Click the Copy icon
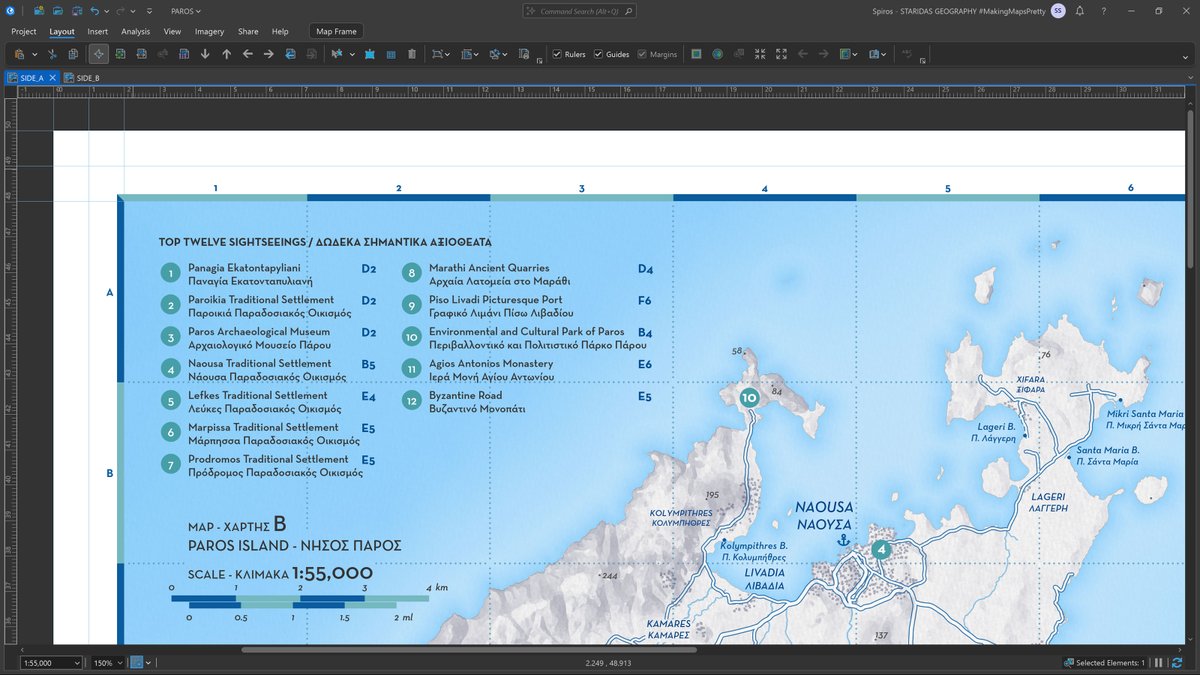Screen dimensions: 1200x675 tap(72, 54)
